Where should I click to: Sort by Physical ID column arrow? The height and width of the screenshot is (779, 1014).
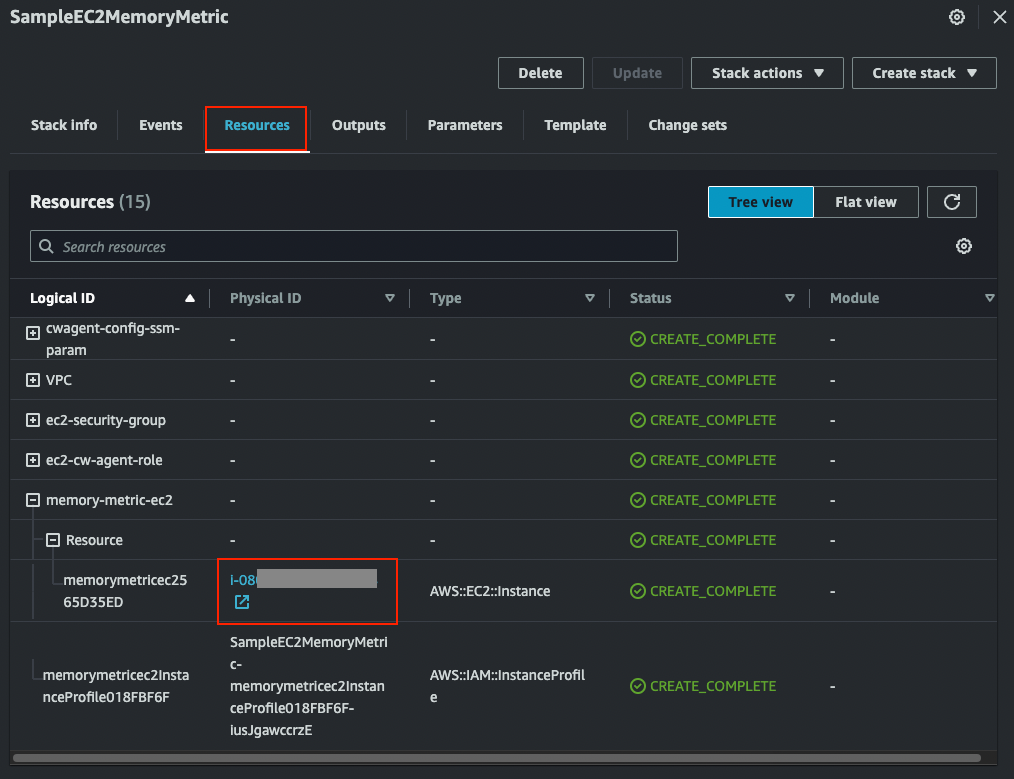point(390,298)
